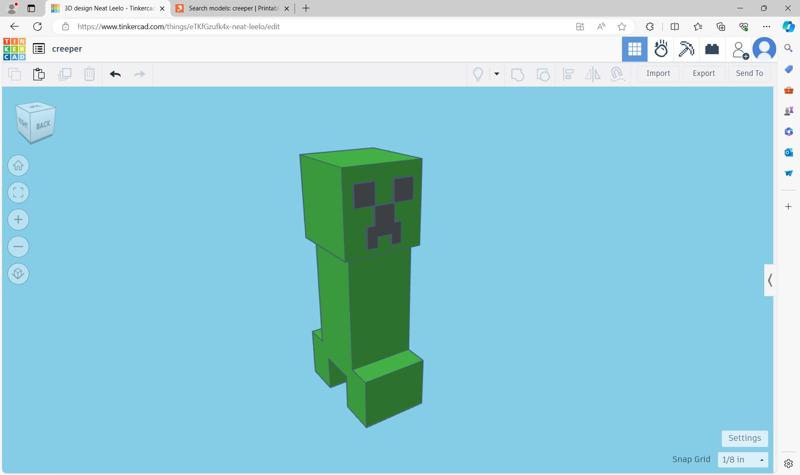The width and height of the screenshot is (800, 475).
Task: Open browser read aloud icon
Action: tap(601, 27)
